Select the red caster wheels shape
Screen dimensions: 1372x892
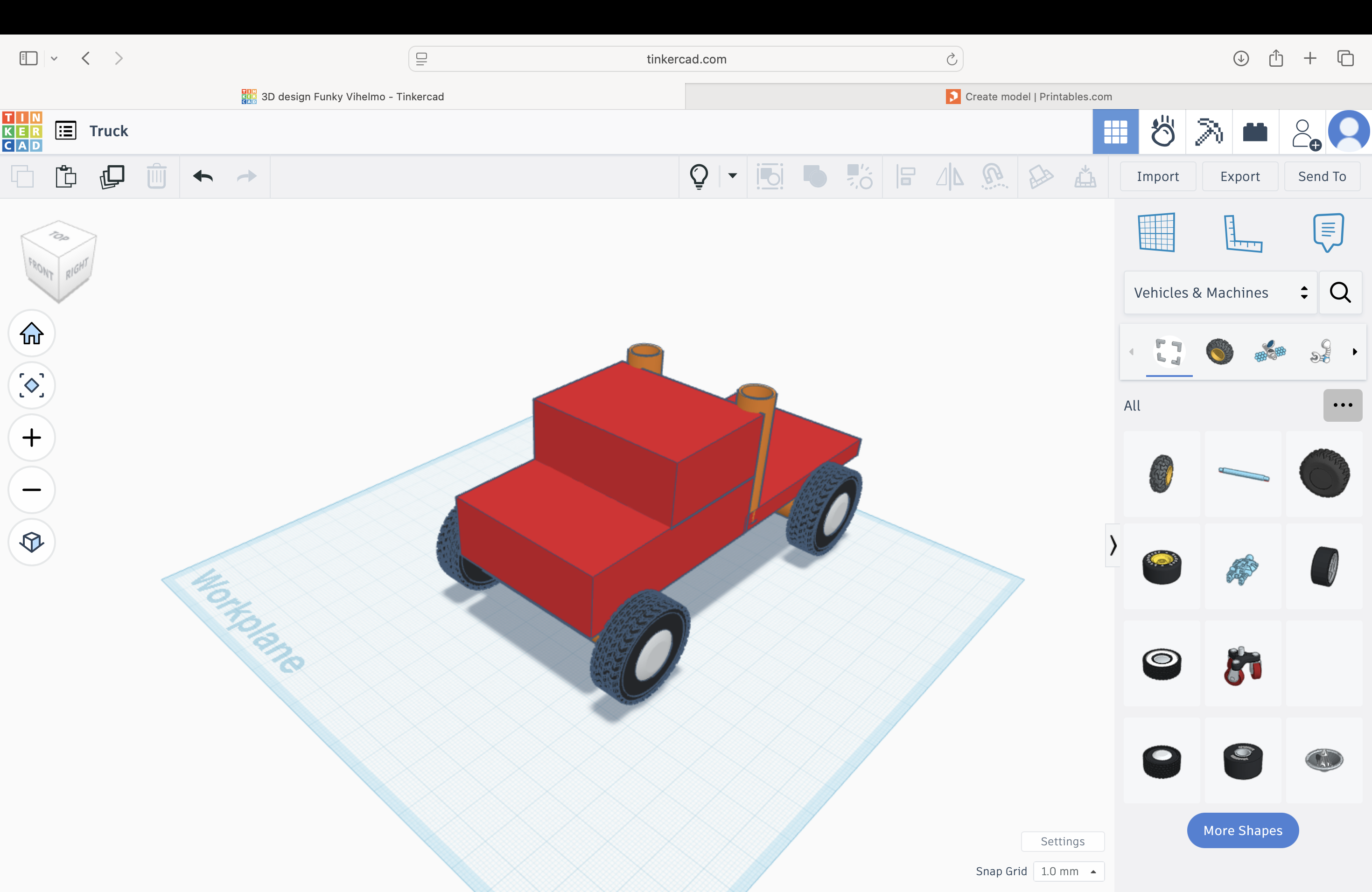coord(1243,664)
